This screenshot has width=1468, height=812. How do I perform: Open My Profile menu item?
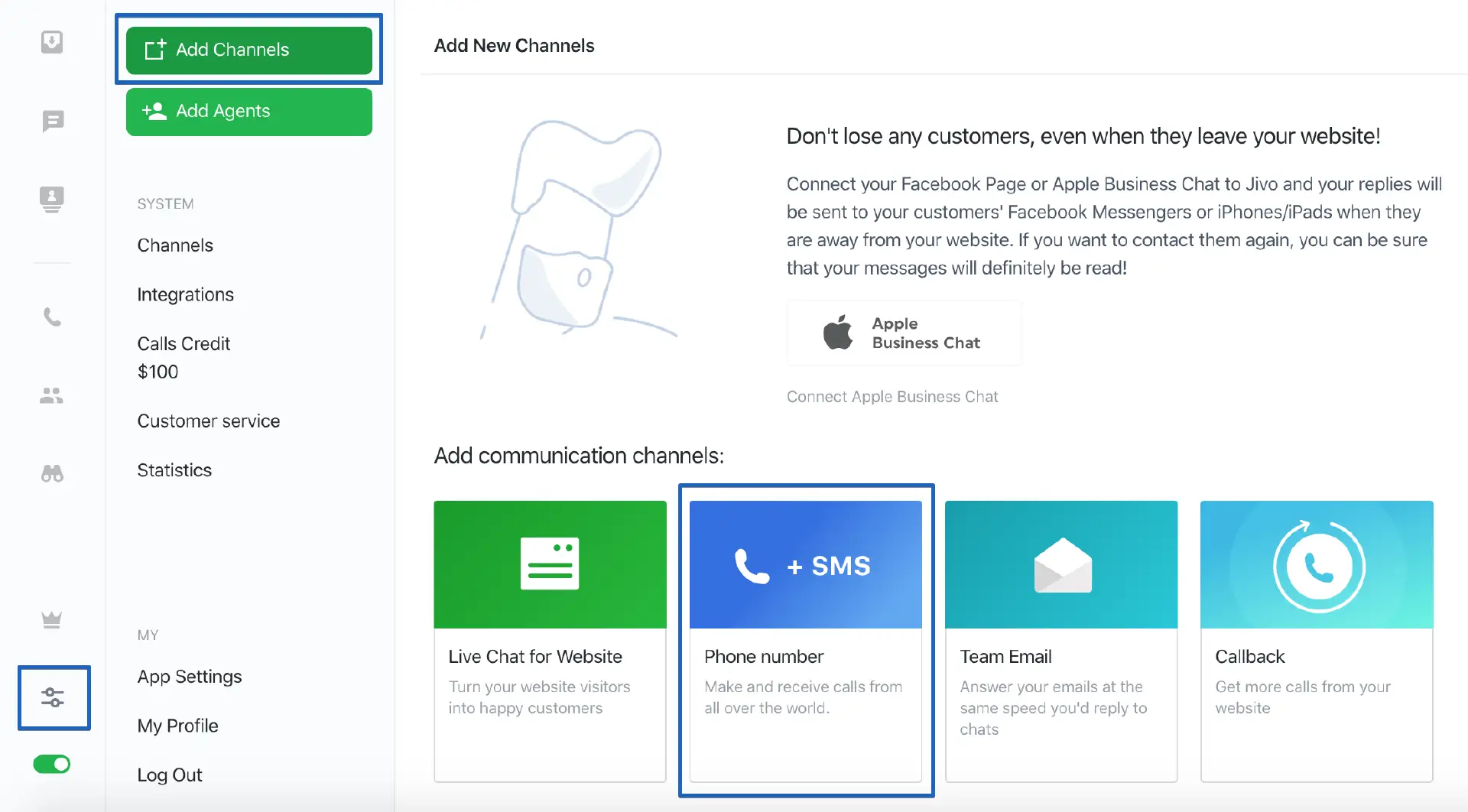(178, 726)
